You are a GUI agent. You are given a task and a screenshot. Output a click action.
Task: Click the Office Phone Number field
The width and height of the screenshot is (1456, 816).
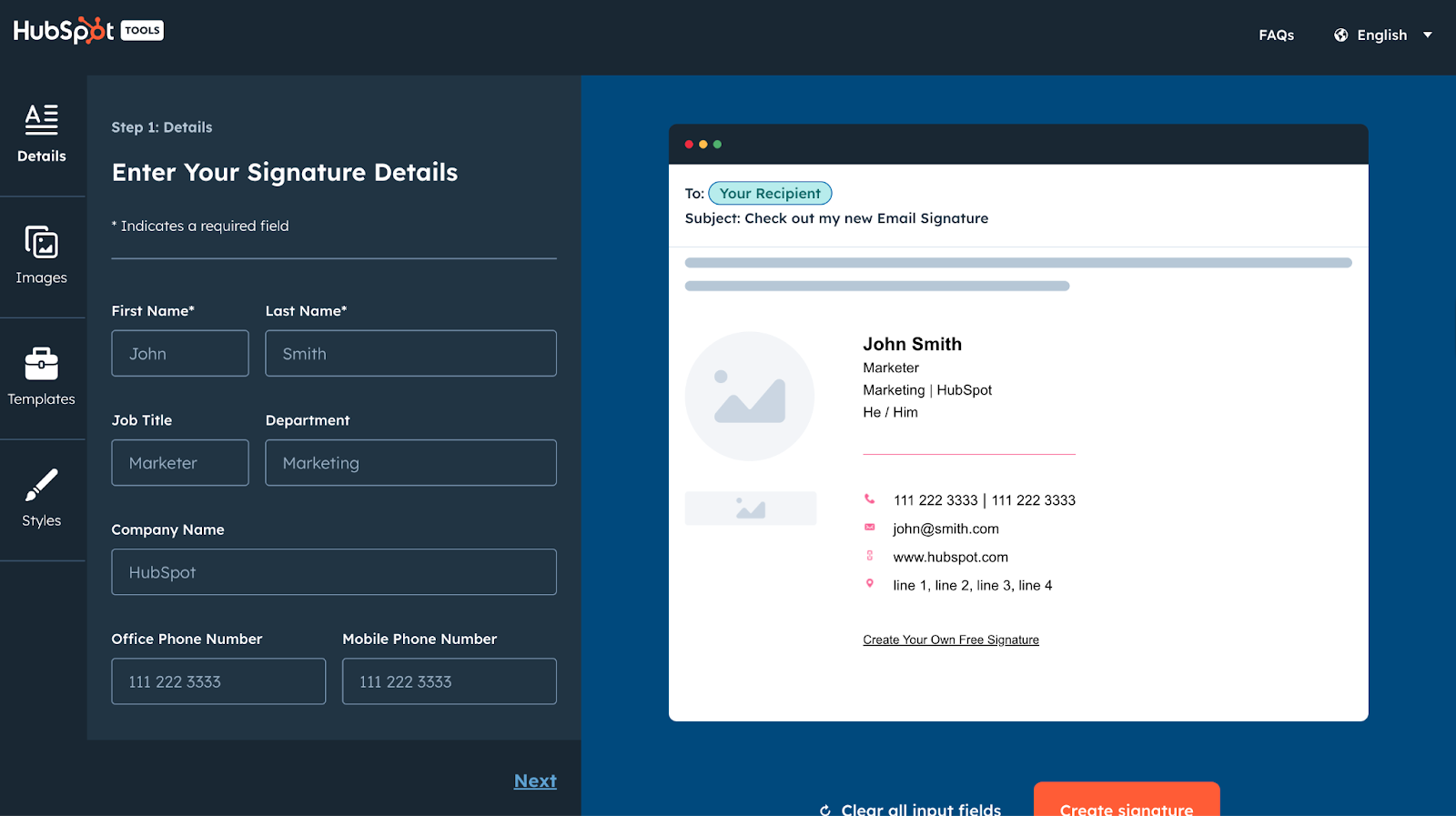point(218,680)
